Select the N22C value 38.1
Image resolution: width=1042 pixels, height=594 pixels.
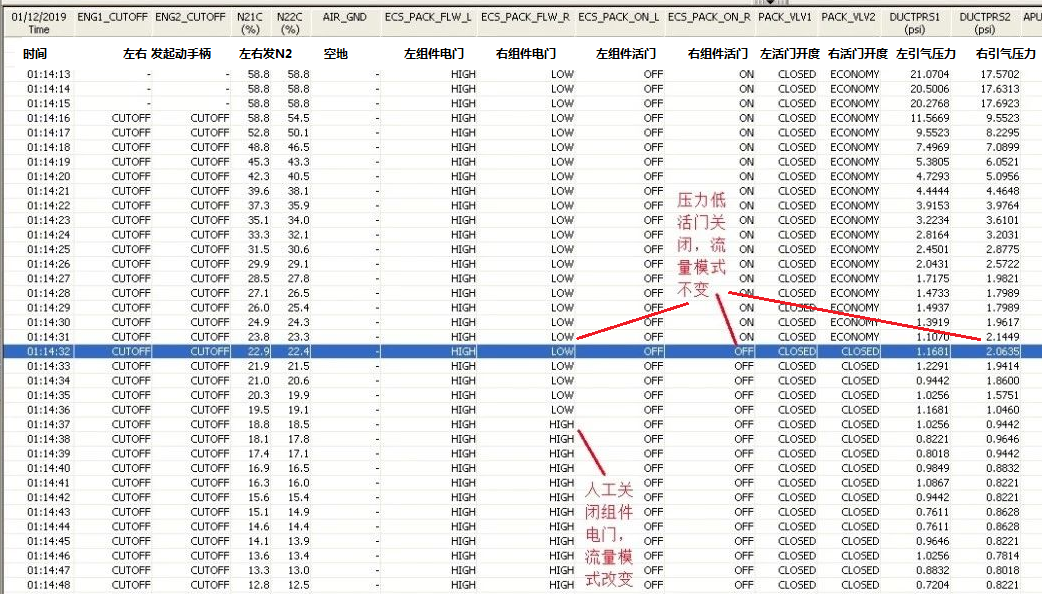coord(298,191)
